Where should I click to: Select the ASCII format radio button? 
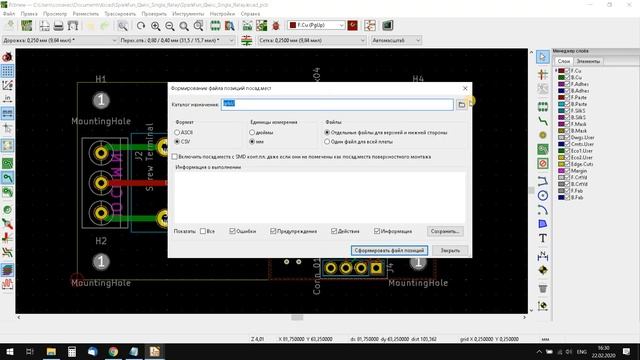pos(177,133)
